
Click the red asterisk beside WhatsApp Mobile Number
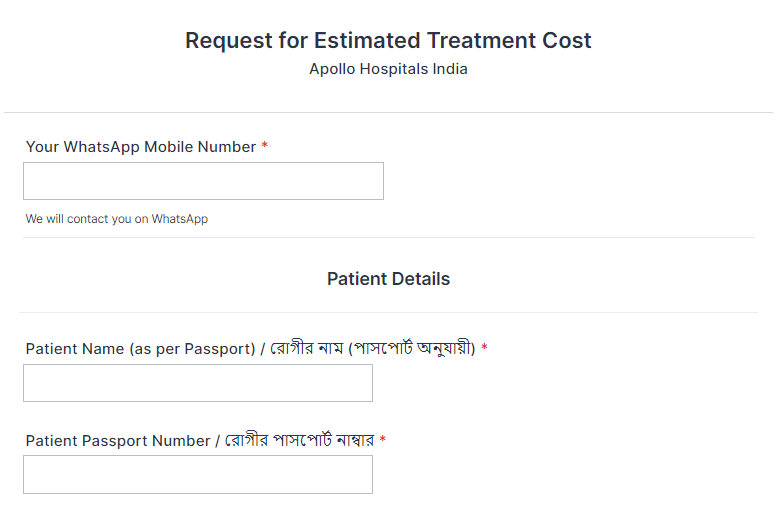pyautogui.click(x=265, y=147)
